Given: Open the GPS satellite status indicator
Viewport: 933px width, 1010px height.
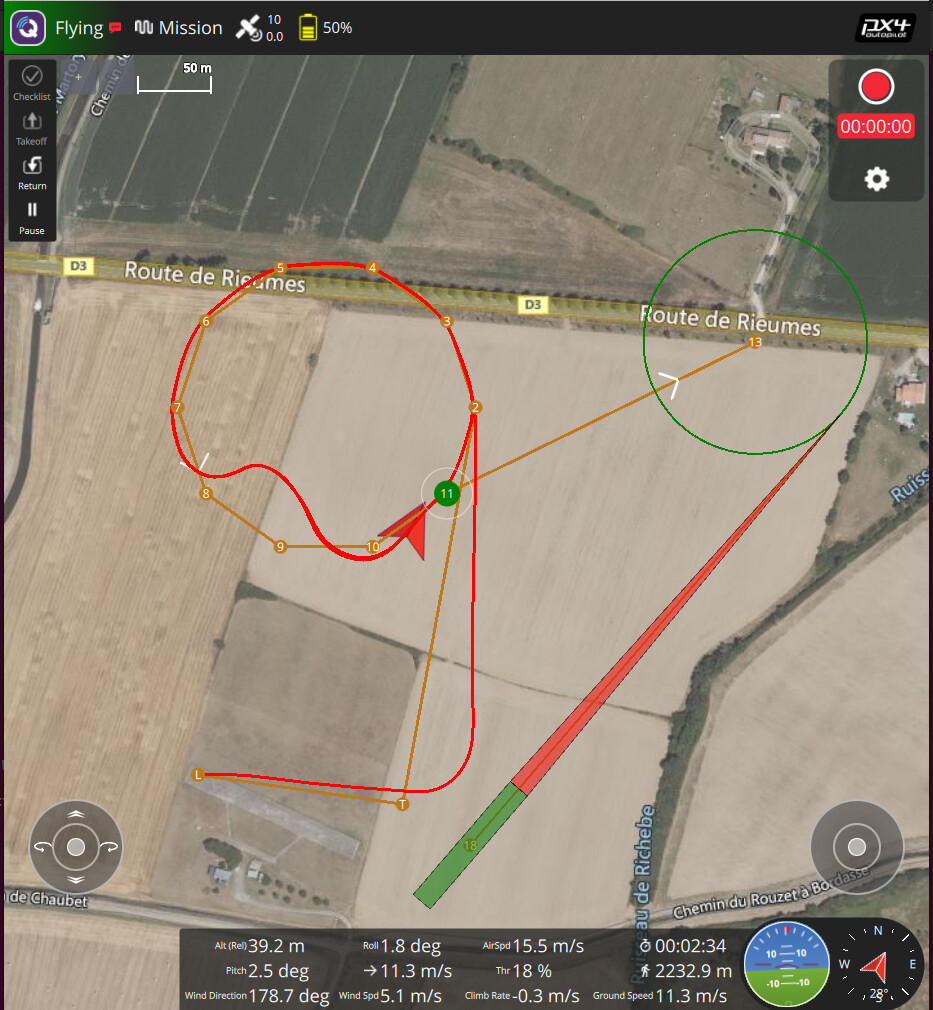Looking at the screenshot, I should (x=259, y=28).
